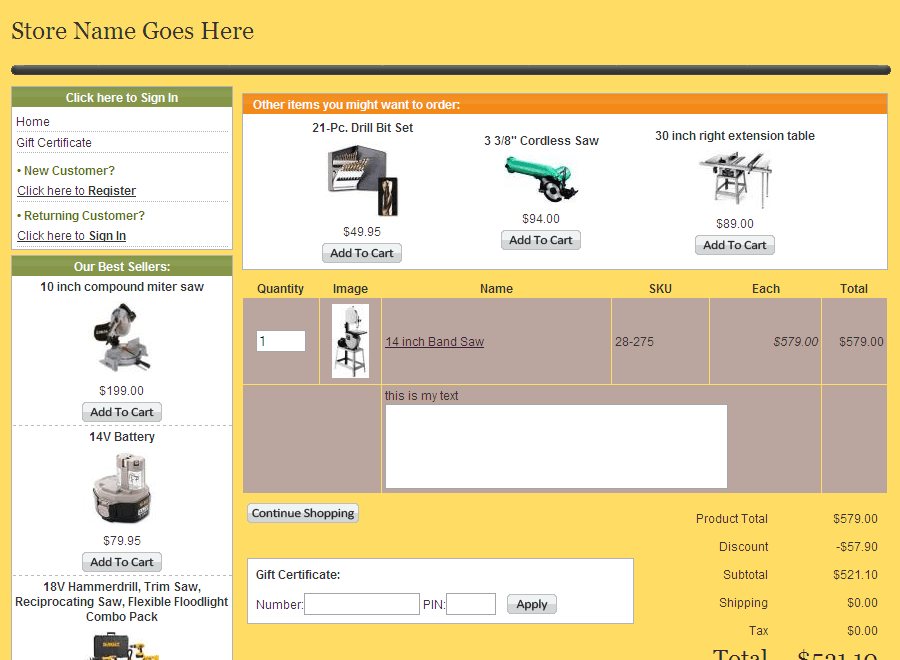
Task: Add the compound miter saw to cart
Action: tap(122, 412)
